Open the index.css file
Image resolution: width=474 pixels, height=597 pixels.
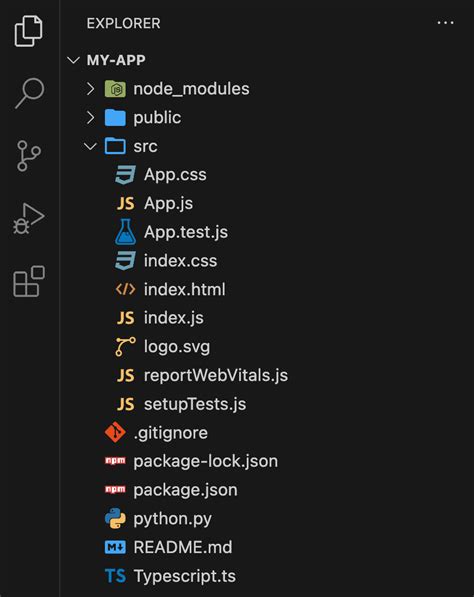click(180, 261)
